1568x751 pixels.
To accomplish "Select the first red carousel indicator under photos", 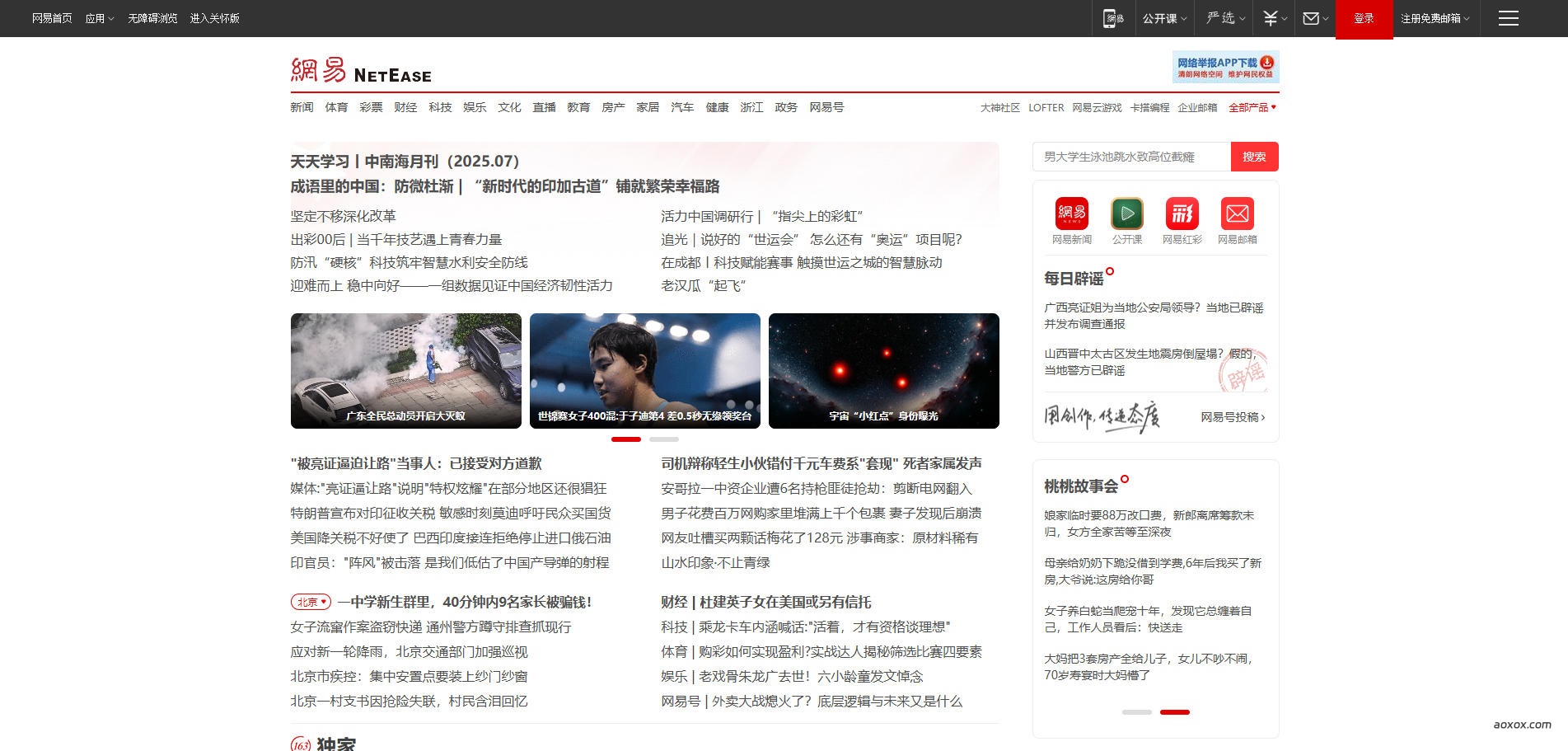I will pyautogui.click(x=626, y=439).
